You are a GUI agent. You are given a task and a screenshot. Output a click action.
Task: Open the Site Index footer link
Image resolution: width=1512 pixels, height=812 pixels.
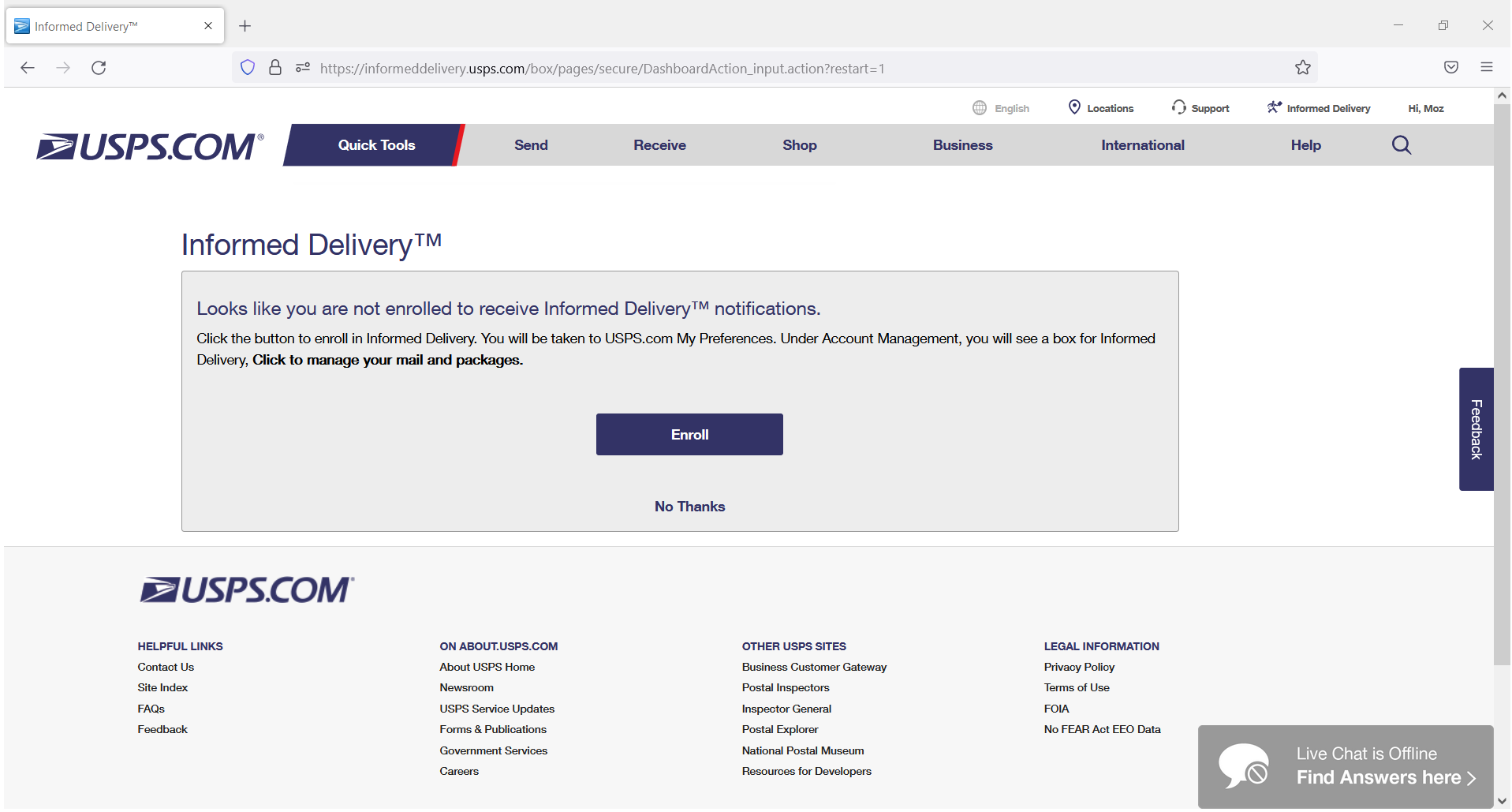(162, 688)
